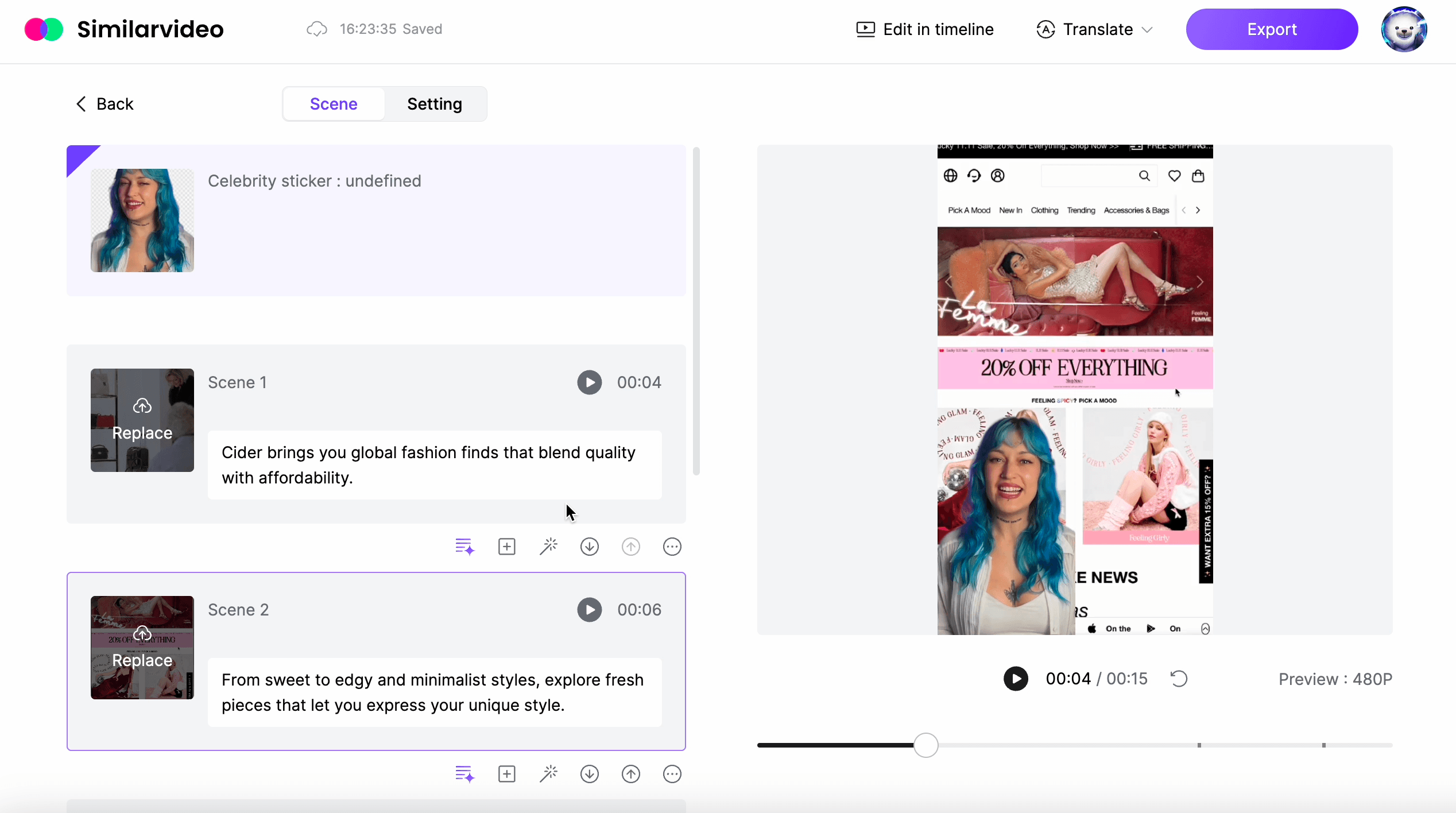Click the 'Scene 2' title label
The height and width of the screenshot is (813, 1456).
pyautogui.click(x=238, y=610)
